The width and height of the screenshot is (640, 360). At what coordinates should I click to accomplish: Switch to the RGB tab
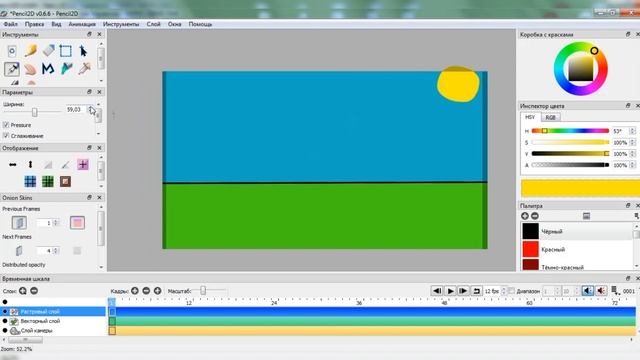coord(550,118)
